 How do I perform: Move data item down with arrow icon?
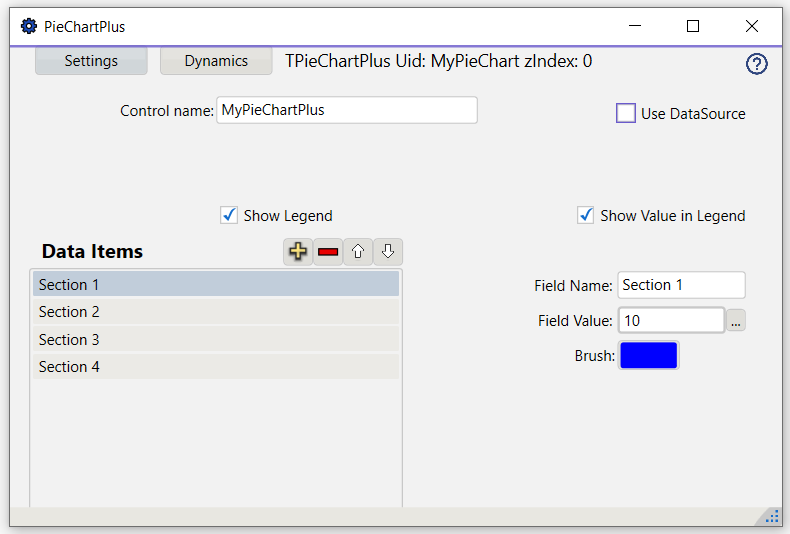tap(388, 251)
